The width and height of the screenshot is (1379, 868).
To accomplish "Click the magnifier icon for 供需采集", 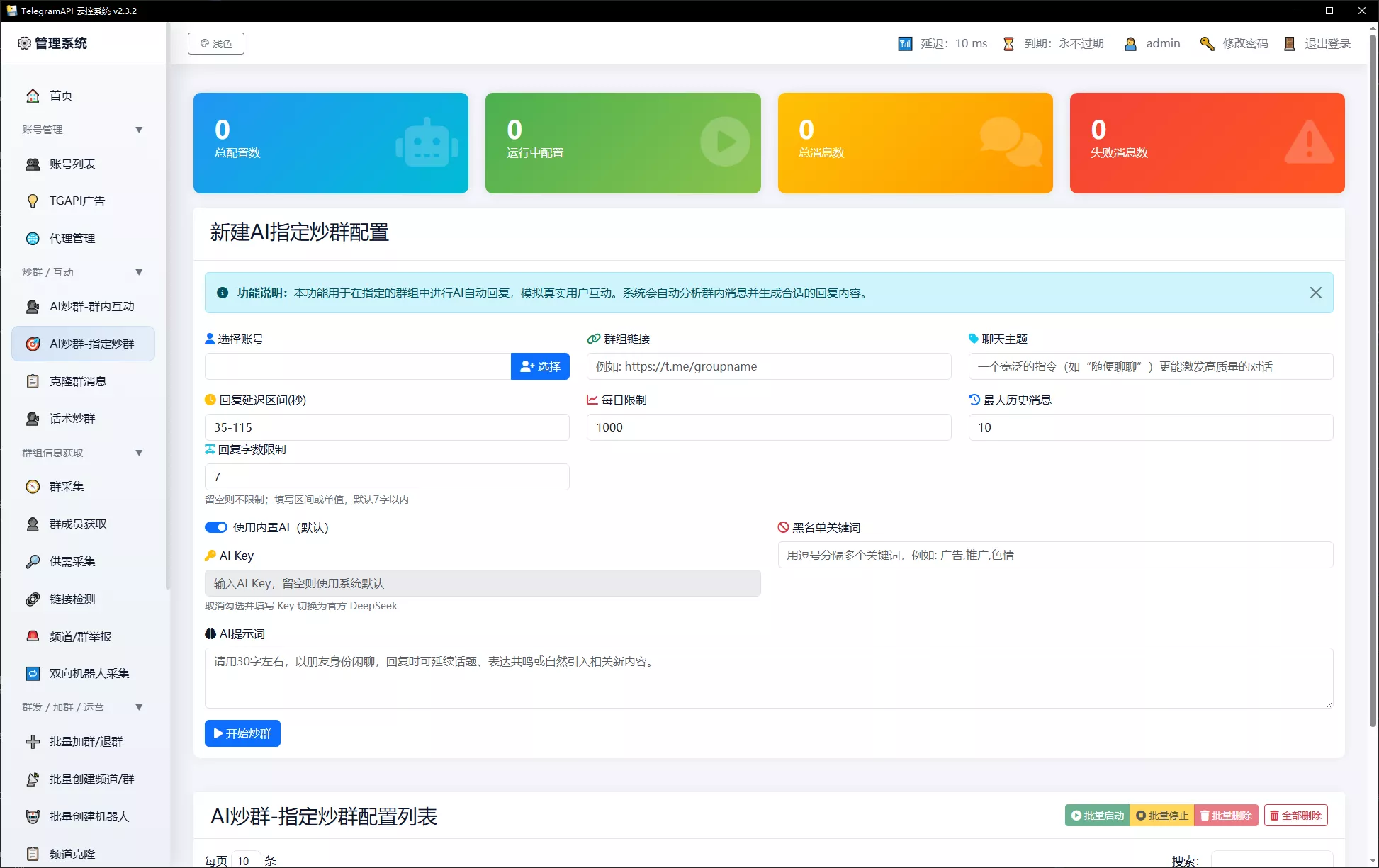I will (33, 562).
